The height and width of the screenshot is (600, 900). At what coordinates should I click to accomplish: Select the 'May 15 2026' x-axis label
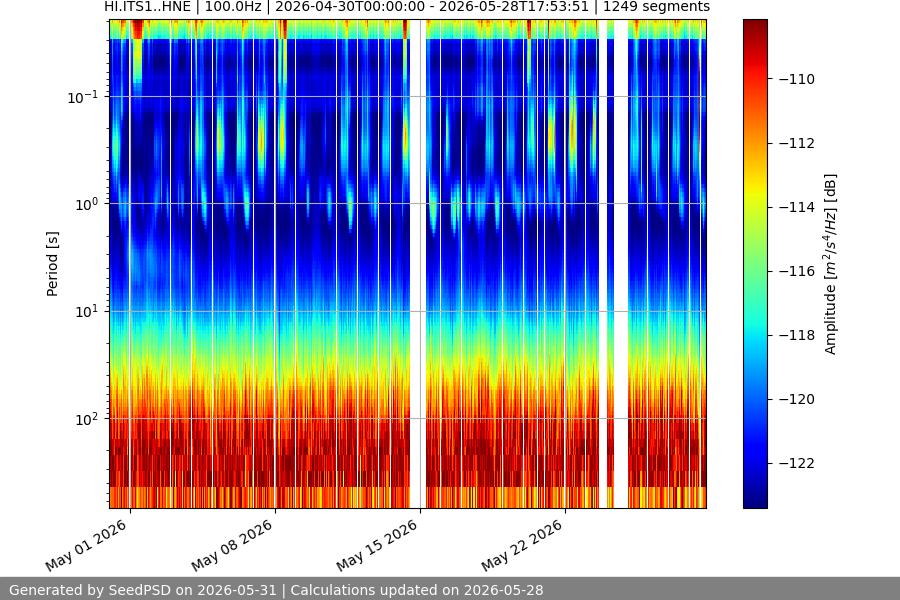[x=377, y=546]
